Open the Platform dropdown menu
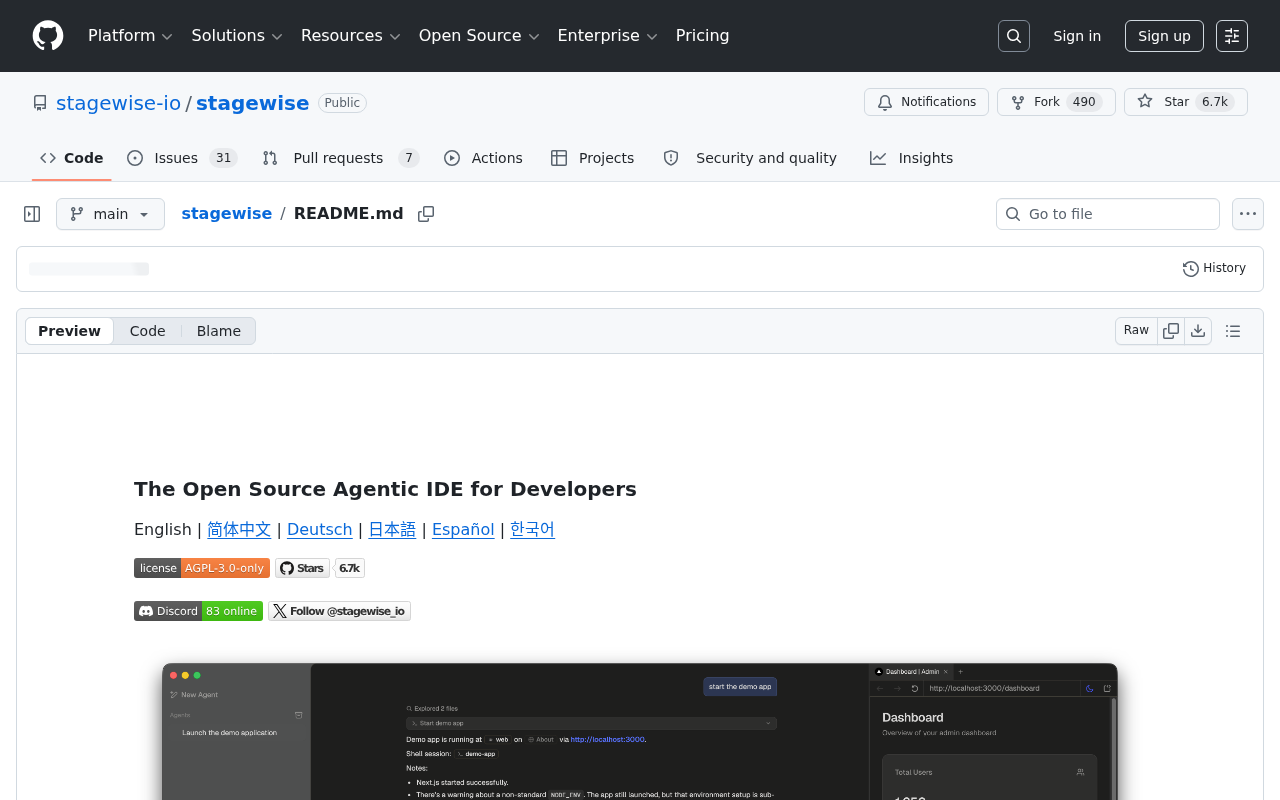This screenshot has height=800, width=1280. coord(130,36)
